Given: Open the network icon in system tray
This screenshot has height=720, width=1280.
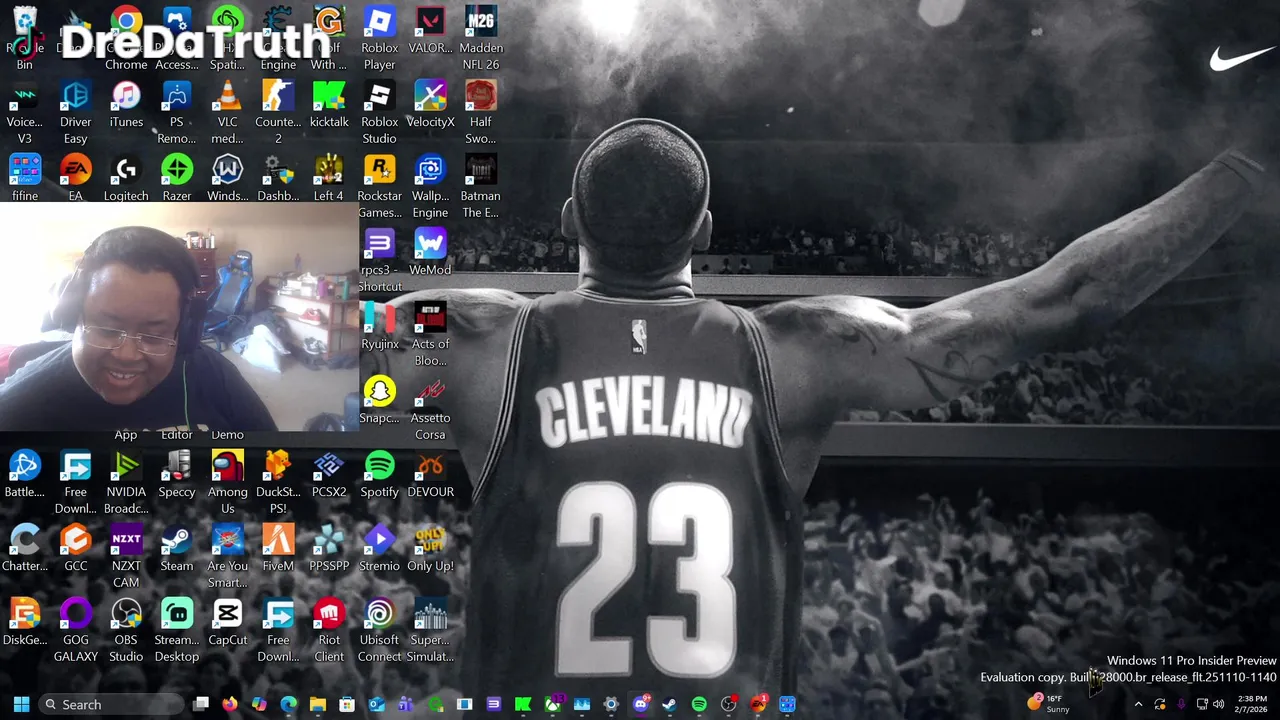Looking at the screenshot, I should point(1202,704).
